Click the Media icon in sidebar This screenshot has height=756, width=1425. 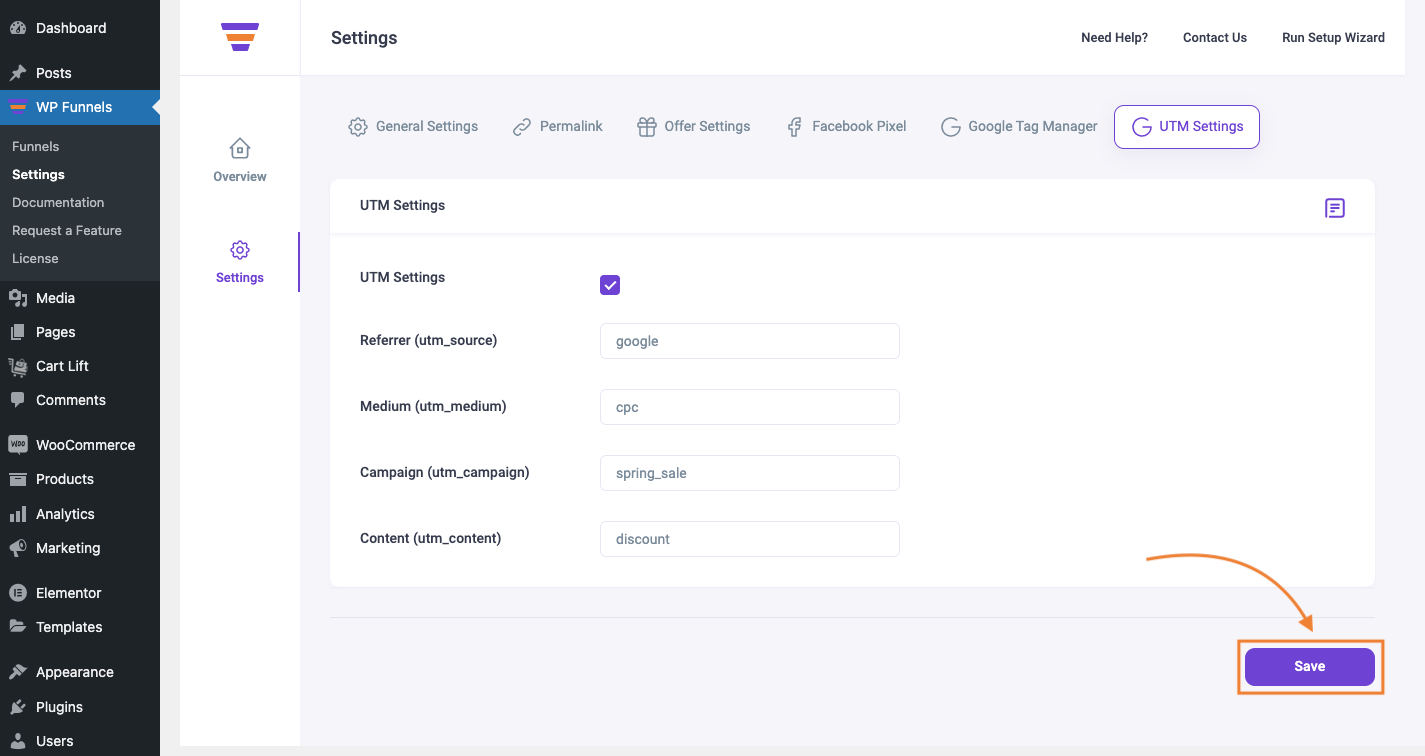coord(18,298)
